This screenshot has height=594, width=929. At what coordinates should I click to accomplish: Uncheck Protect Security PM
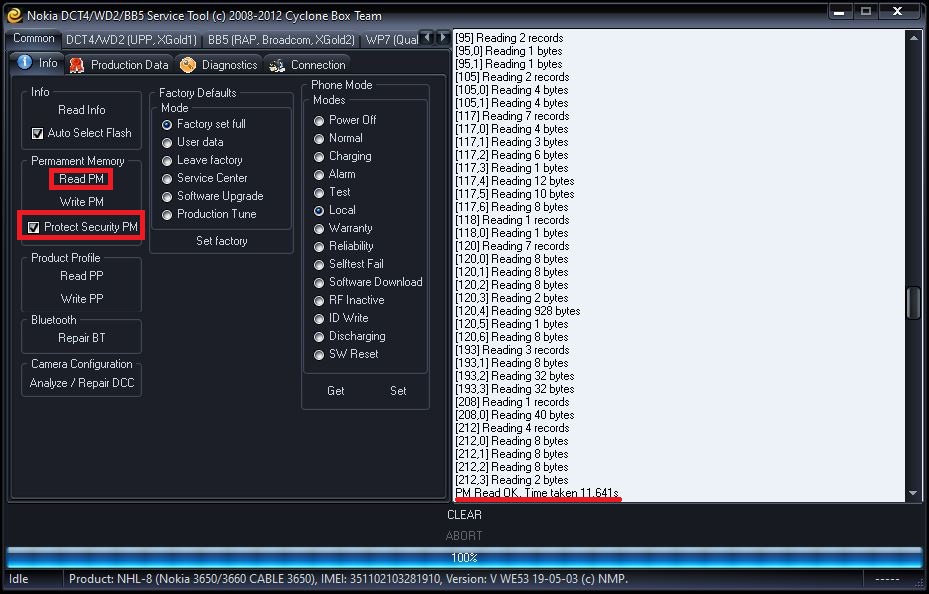(34, 227)
